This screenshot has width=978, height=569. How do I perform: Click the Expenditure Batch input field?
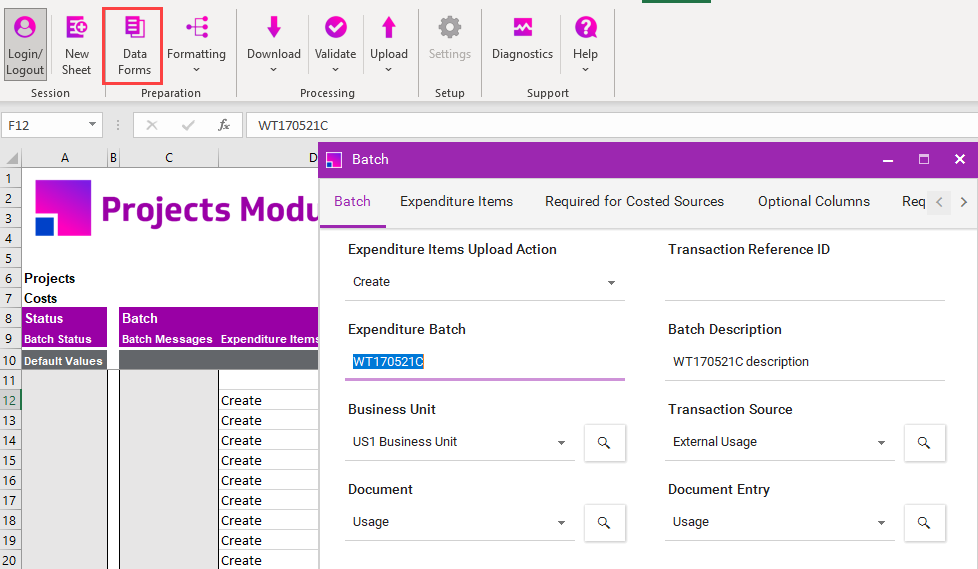coord(485,362)
